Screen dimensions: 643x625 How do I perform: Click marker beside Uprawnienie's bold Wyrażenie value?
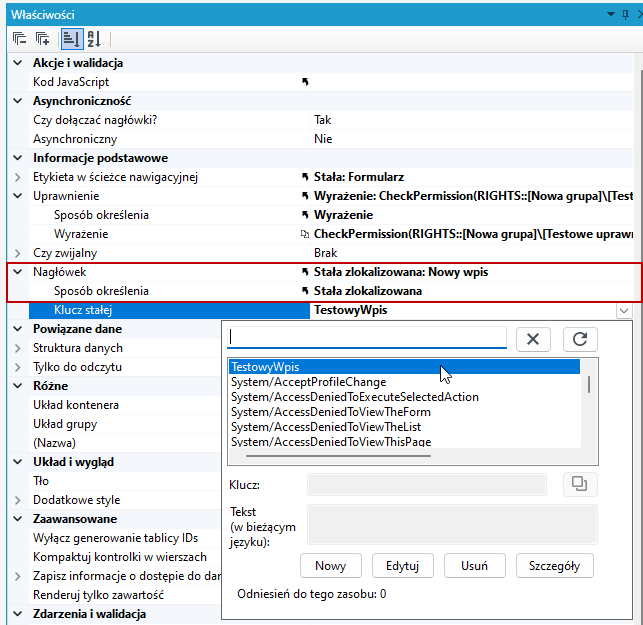point(305,215)
